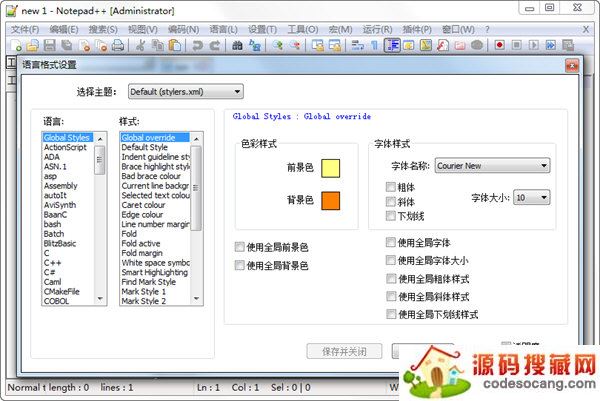Paste from clipboard using toolbar icon
The width and height of the screenshot is (600, 401).
(174, 46)
